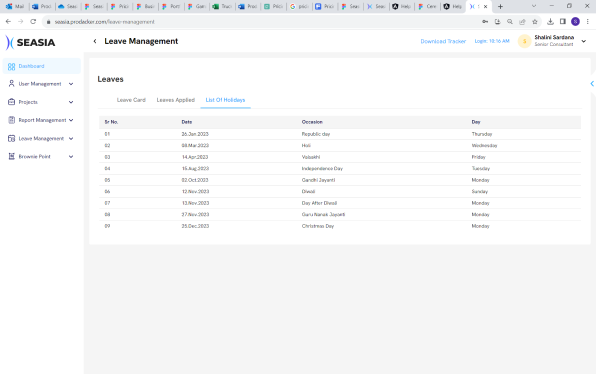Open Dashboard menu item
The height and width of the screenshot is (374, 596).
click(x=42, y=66)
